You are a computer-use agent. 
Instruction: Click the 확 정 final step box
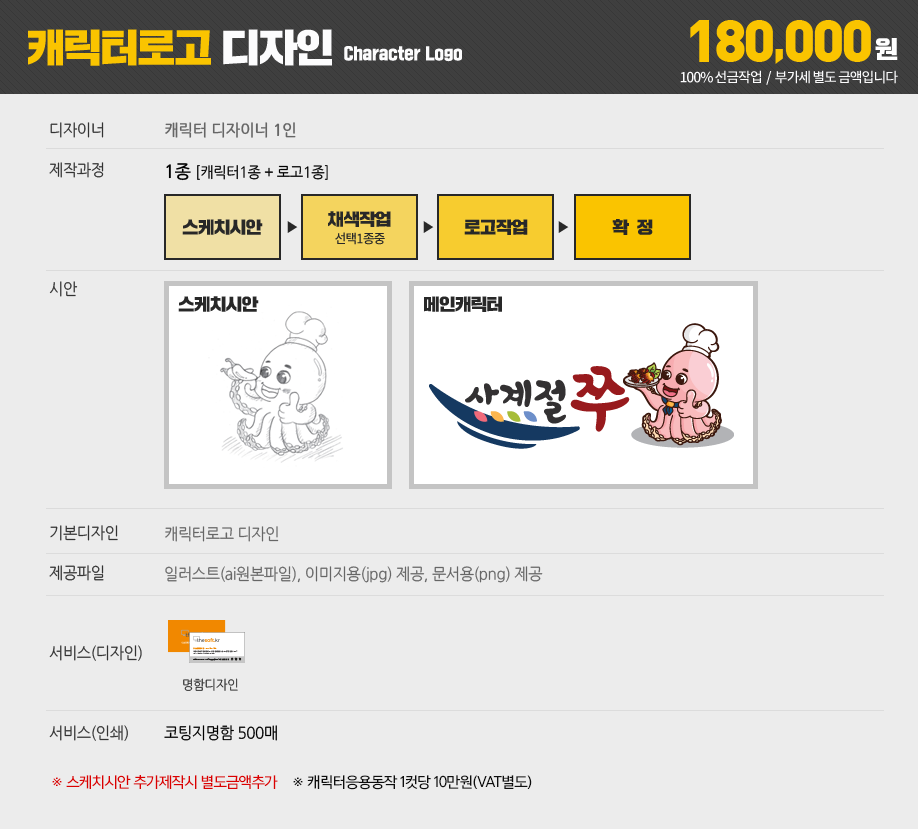632,227
